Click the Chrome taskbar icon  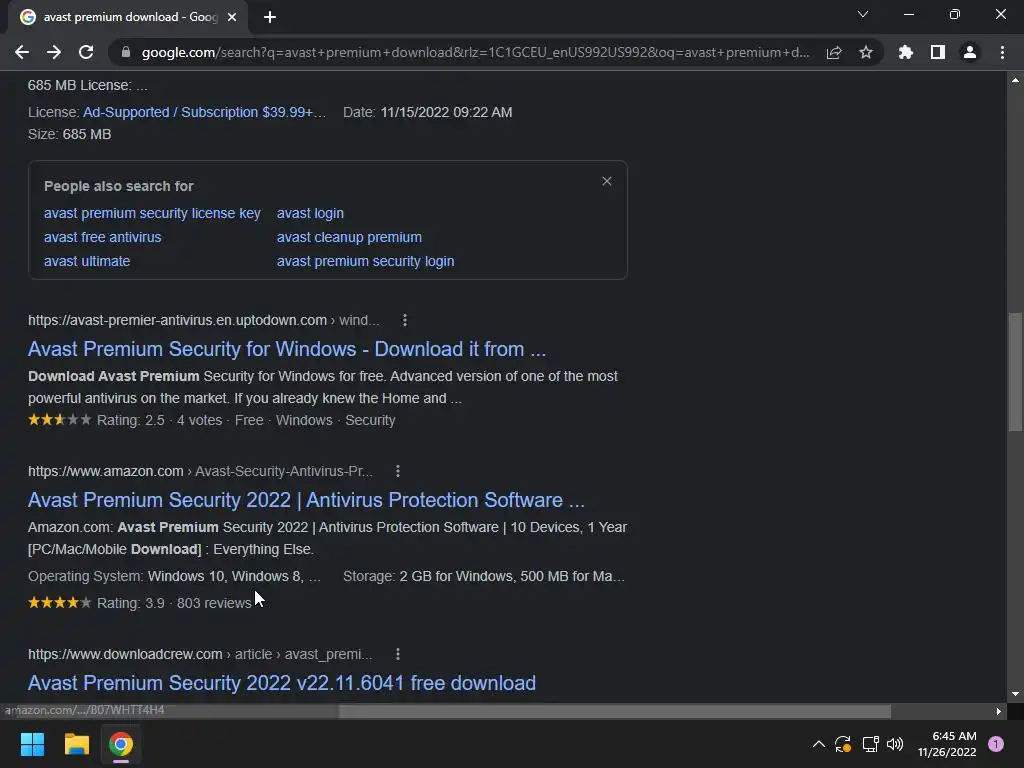coord(121,744)
